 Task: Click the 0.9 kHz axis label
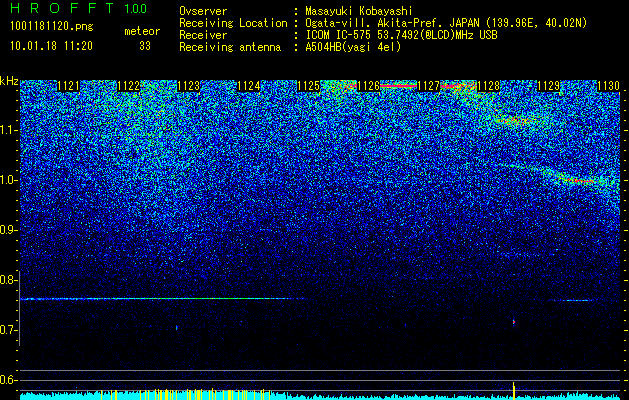8,230
